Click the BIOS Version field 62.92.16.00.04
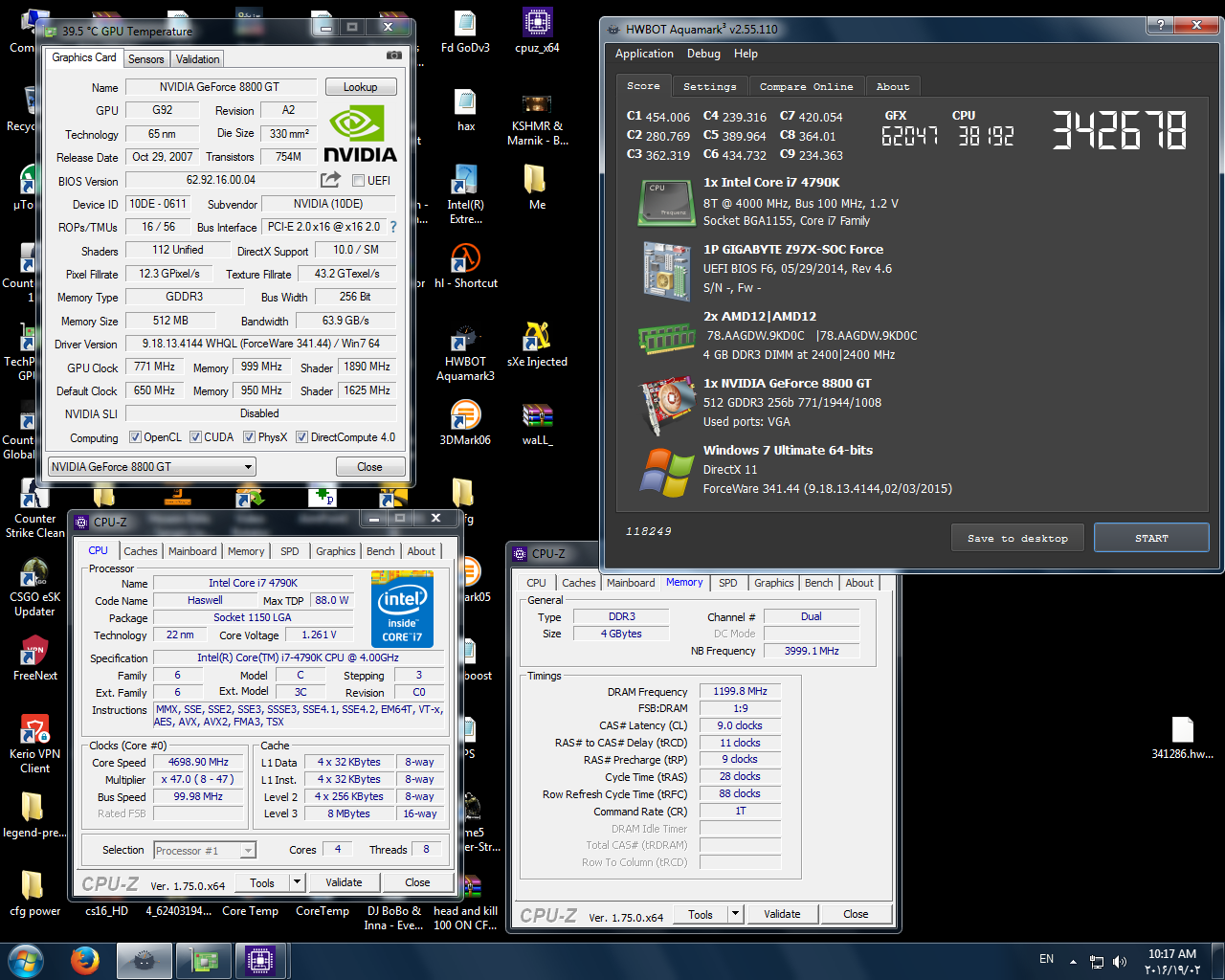Screen dimensions: 1225x980 point(221,180)
